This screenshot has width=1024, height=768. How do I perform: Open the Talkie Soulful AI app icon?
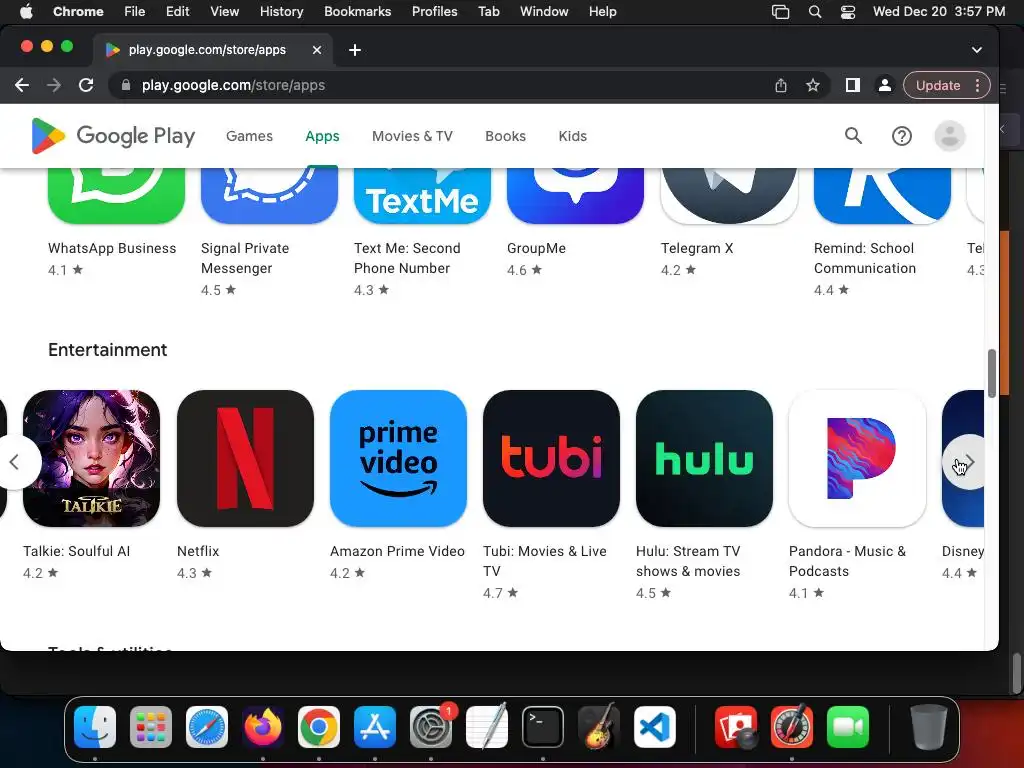coord(91,458)
